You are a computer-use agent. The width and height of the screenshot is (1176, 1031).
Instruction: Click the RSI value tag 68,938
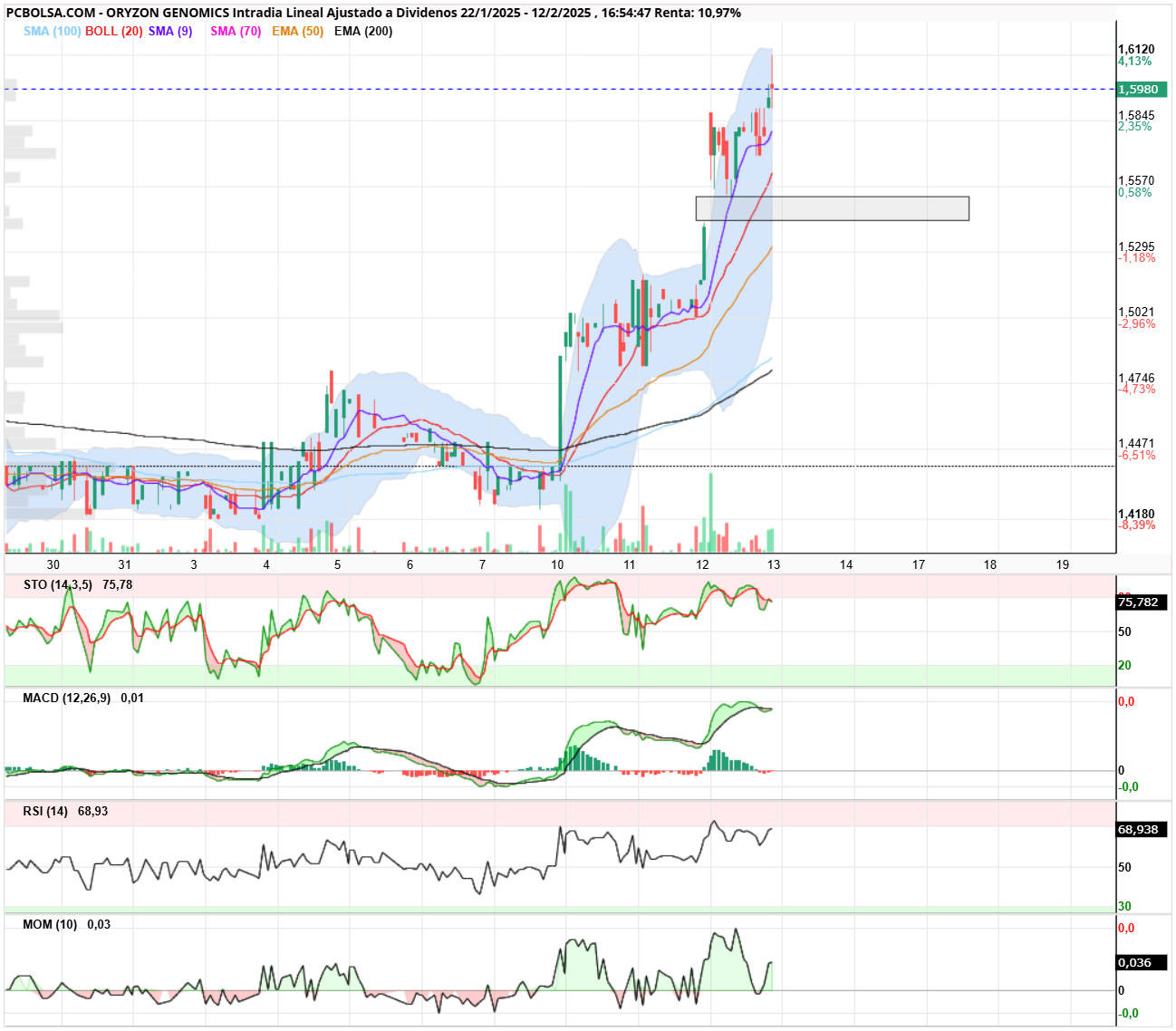pyautogui.click(x=1142, y=829)
